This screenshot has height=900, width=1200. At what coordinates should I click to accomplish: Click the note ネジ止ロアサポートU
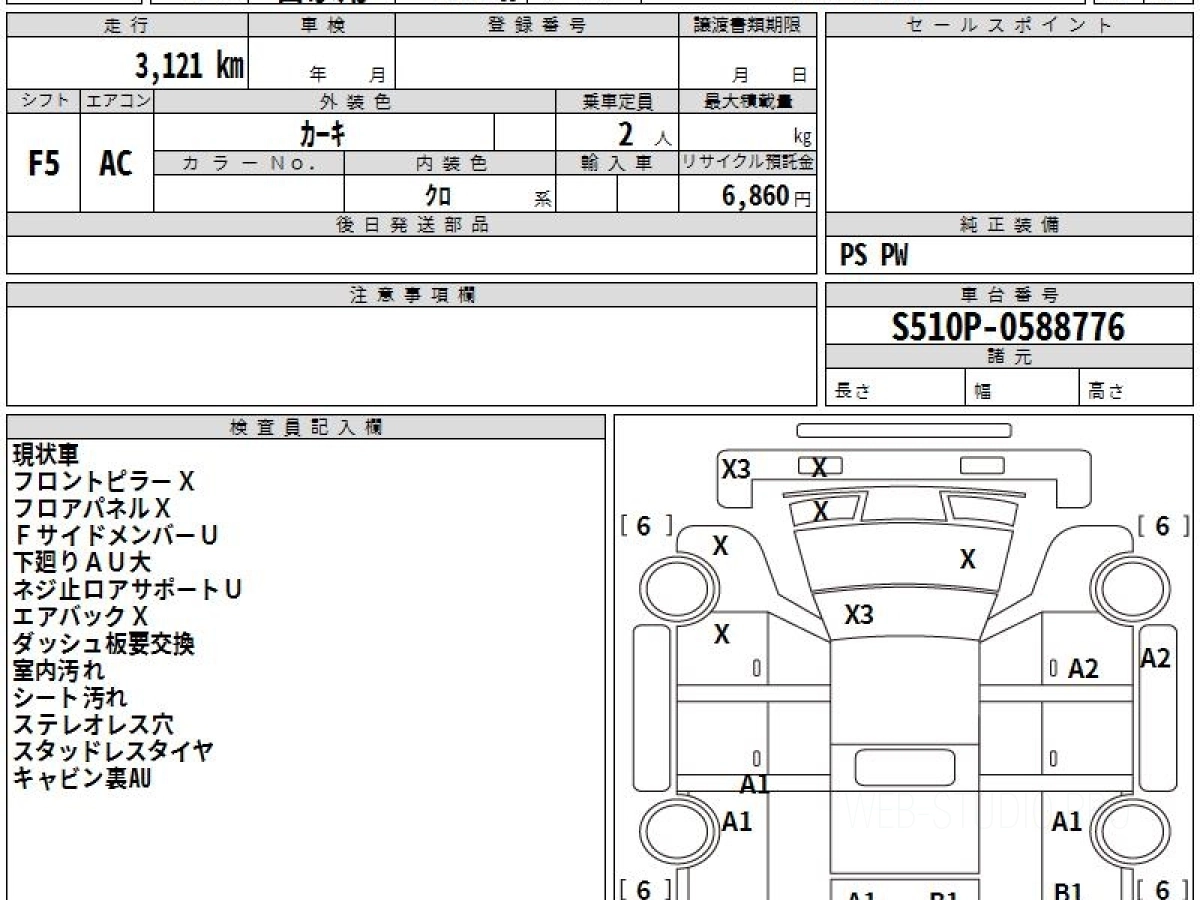(127, 590)
